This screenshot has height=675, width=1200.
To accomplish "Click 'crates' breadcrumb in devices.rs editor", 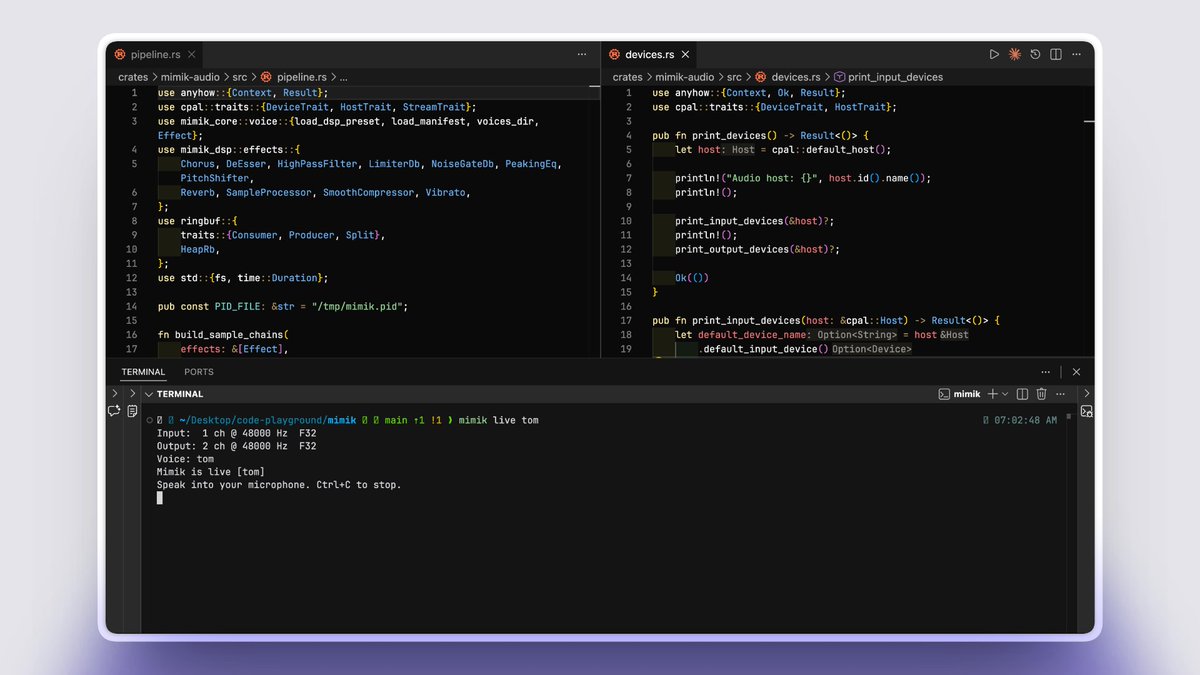I will 628,77.
